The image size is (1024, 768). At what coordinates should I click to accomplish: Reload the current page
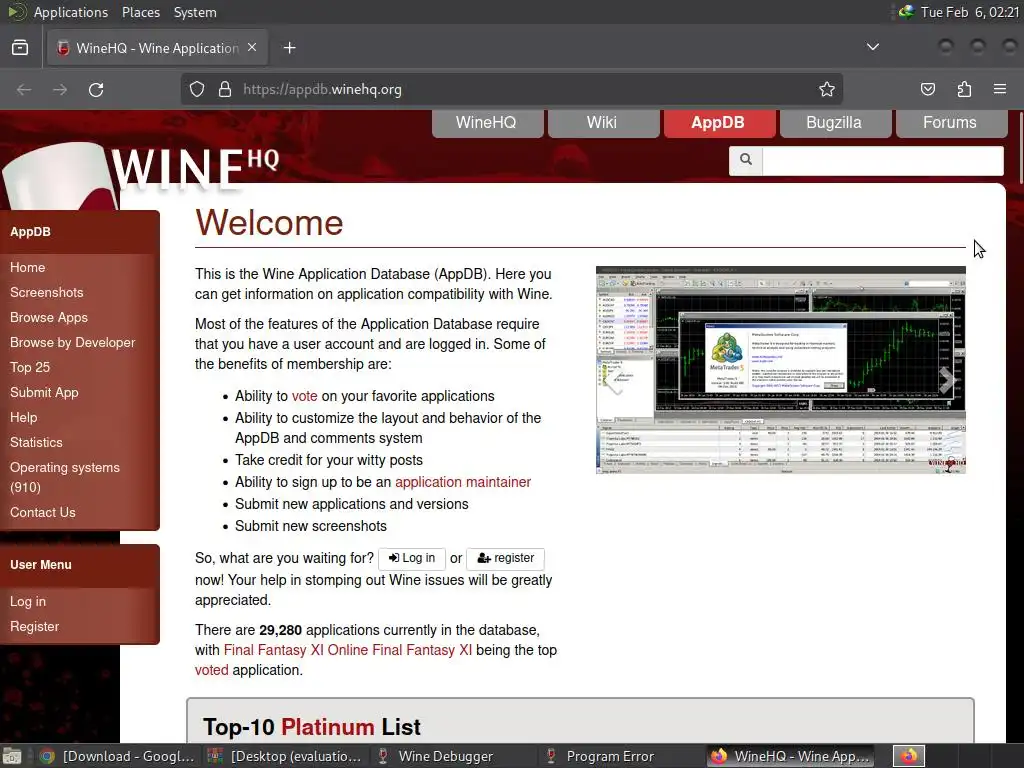(96, 89)
